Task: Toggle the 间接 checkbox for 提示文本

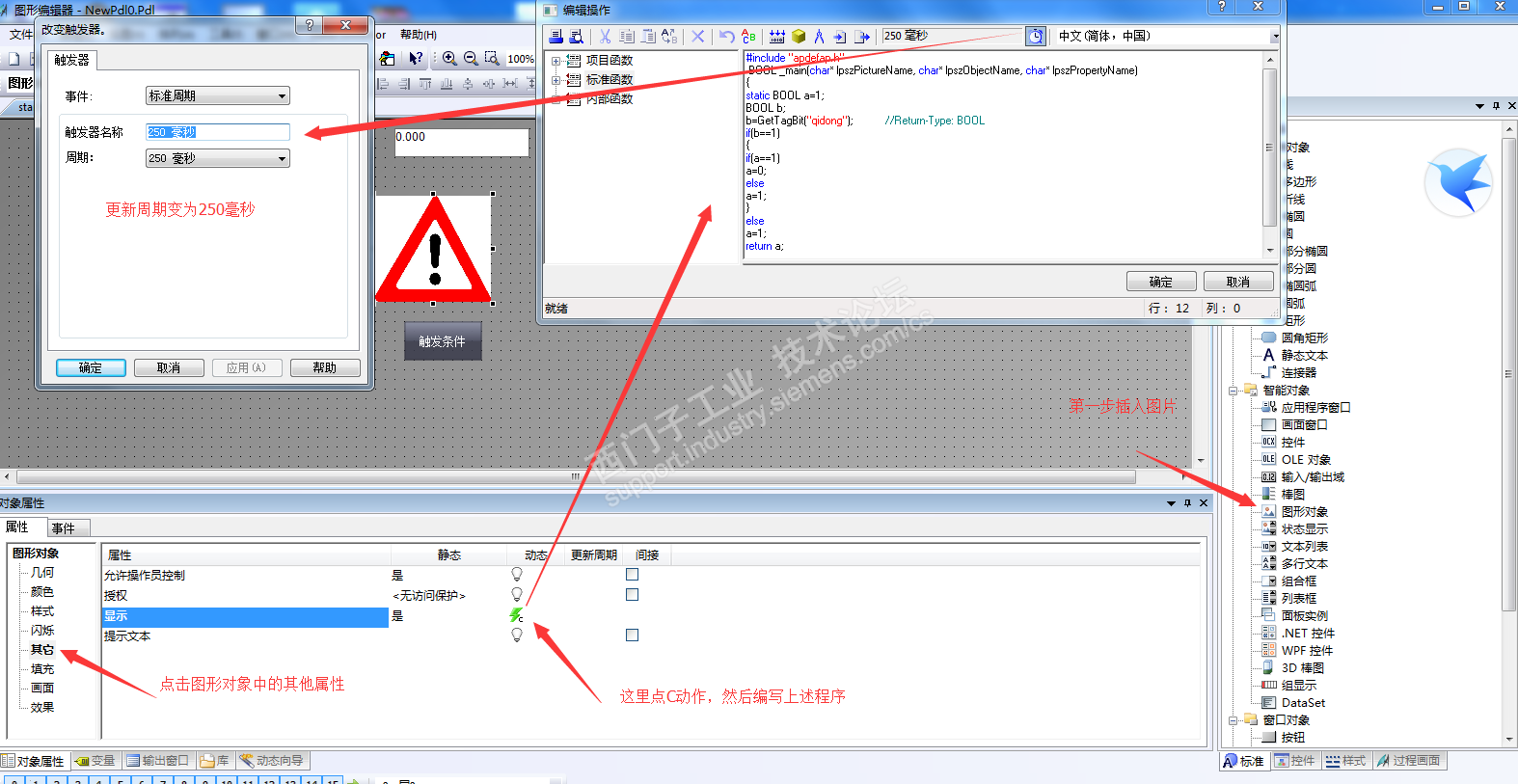Action: coord(633,635)
